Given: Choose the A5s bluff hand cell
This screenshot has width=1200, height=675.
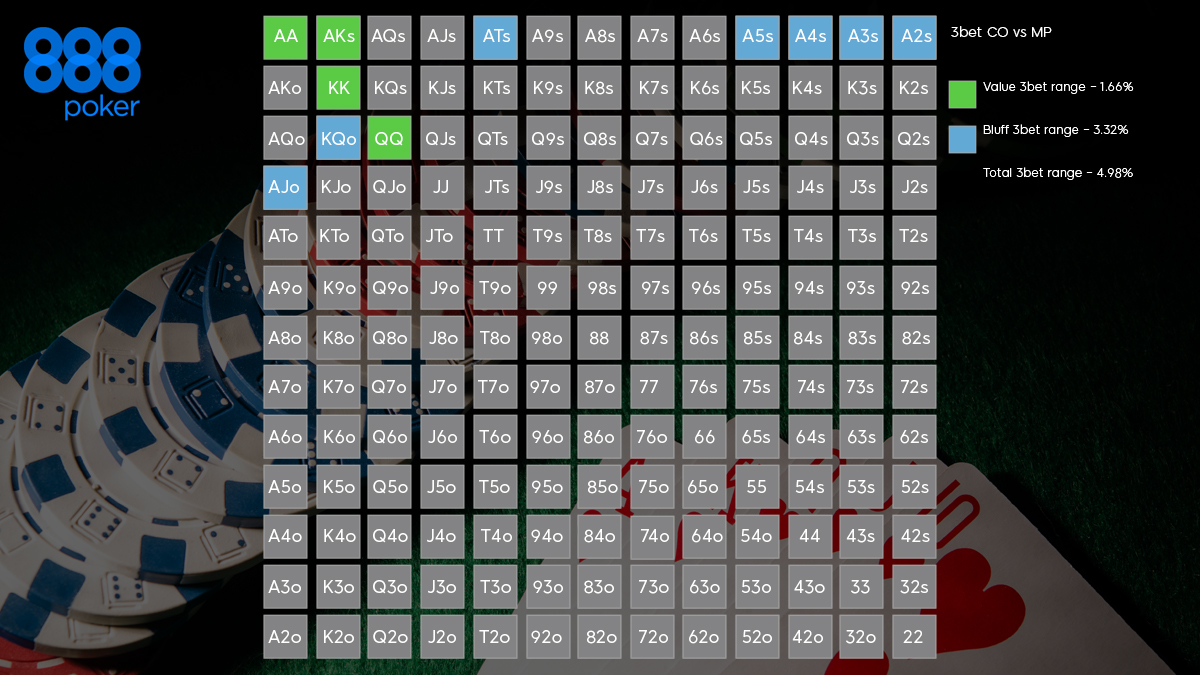Looking at the screenshot, I should 757,36.
